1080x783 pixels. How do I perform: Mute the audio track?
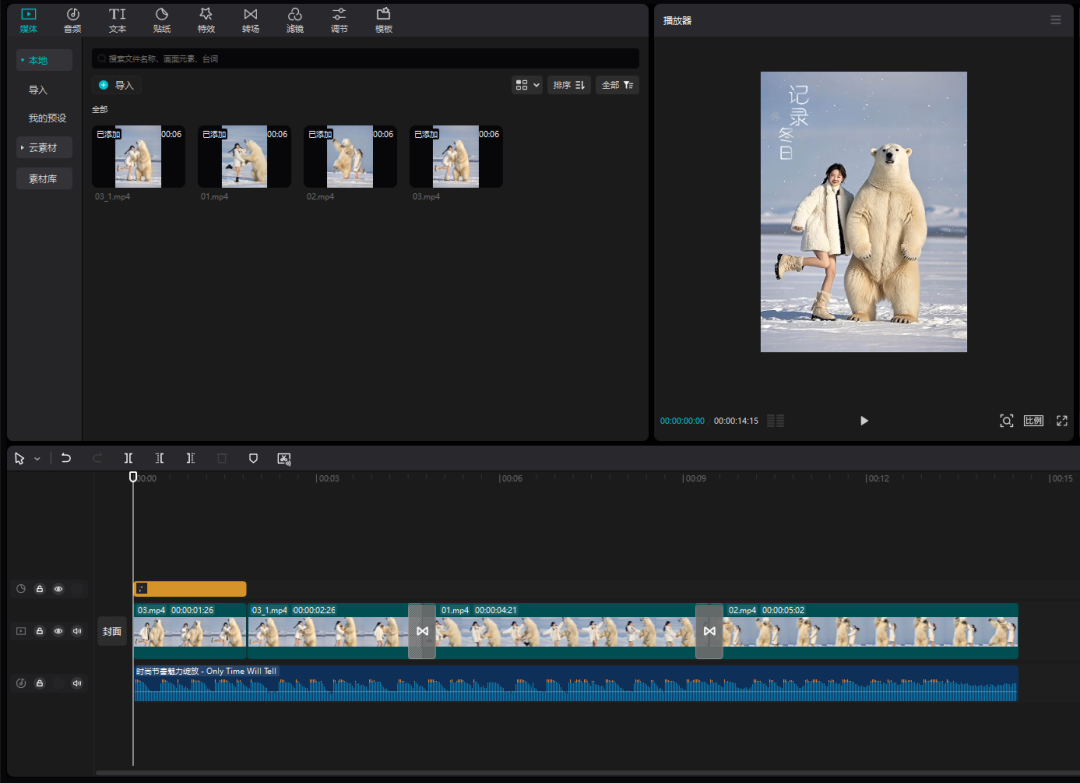point(77,683)
